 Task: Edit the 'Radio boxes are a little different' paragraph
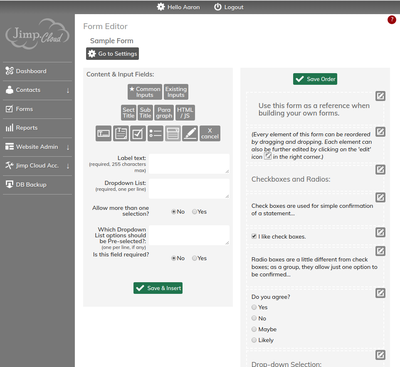click(x=380, y=251)
